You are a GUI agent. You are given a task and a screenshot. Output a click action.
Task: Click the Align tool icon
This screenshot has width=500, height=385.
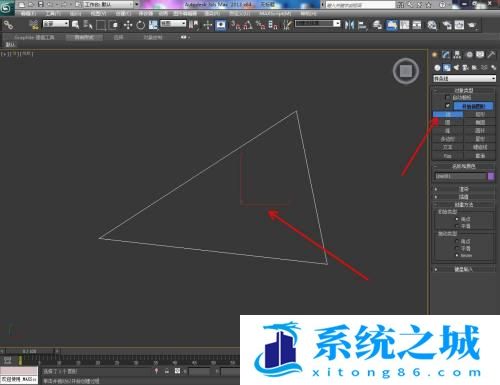point(362,25)
